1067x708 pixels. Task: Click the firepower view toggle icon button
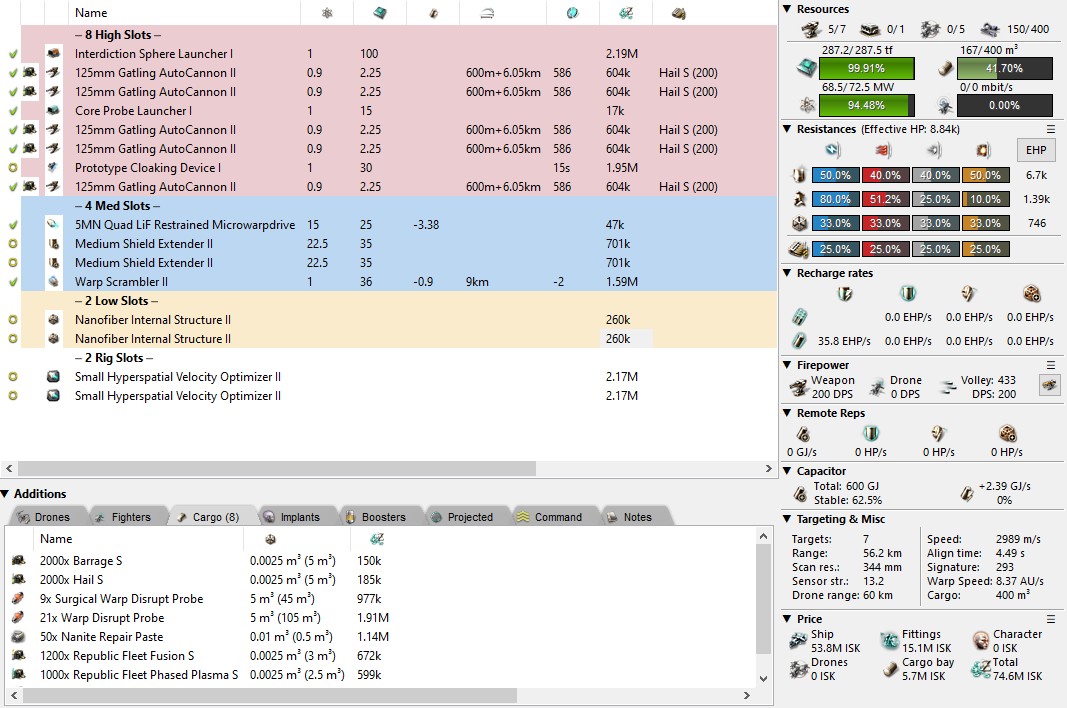[x=1049, y=387]
